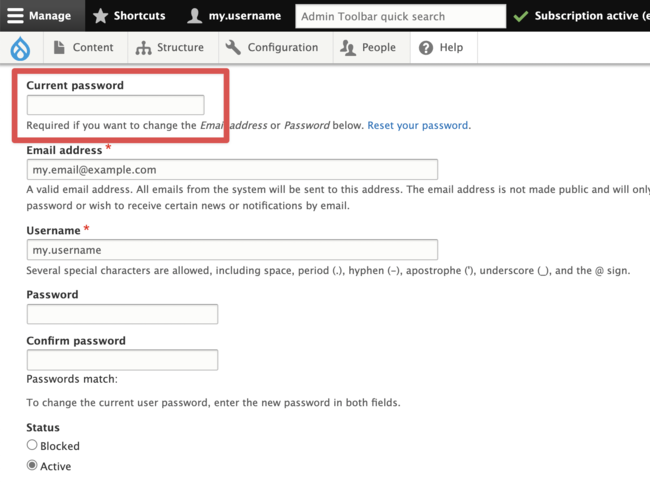Click the Configuration wrench icon
This screenshot has width=650, height=484.
(233, 47)
